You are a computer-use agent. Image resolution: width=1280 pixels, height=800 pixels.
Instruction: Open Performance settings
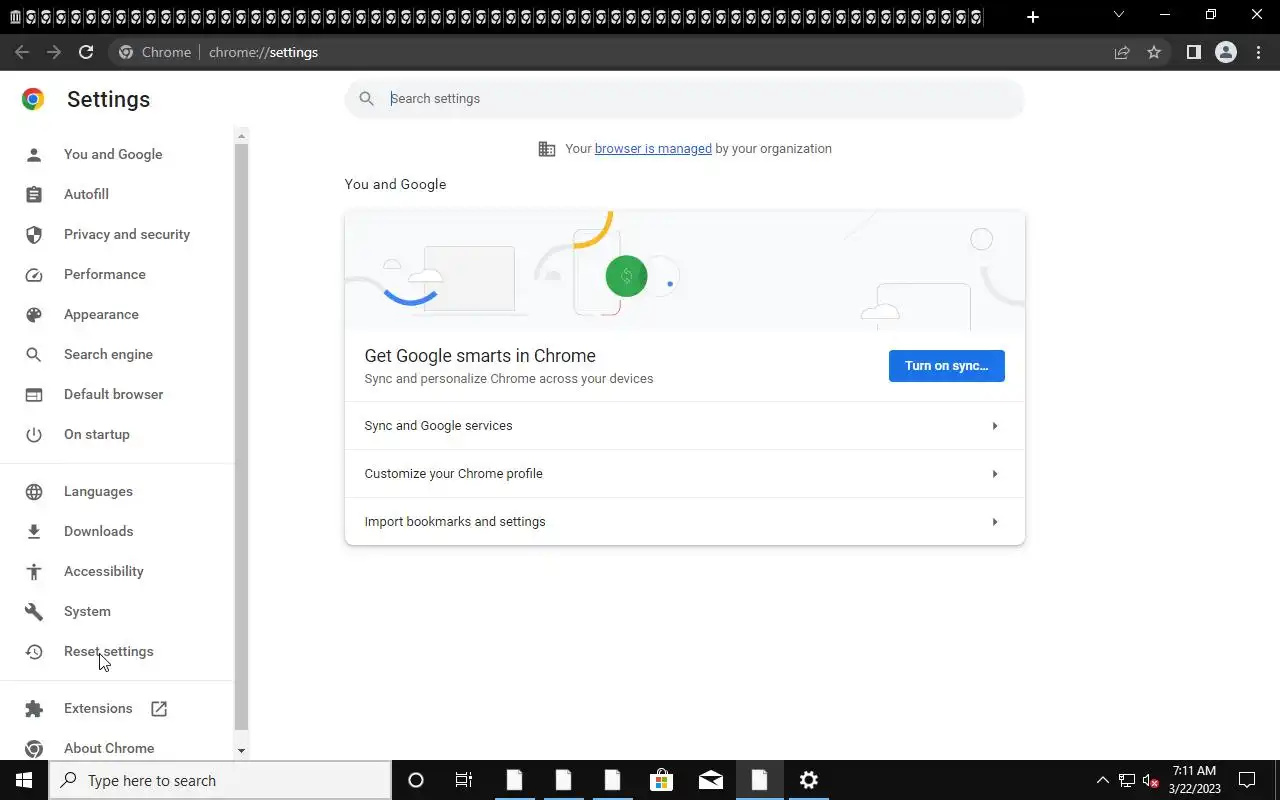(x=105, y=274)
